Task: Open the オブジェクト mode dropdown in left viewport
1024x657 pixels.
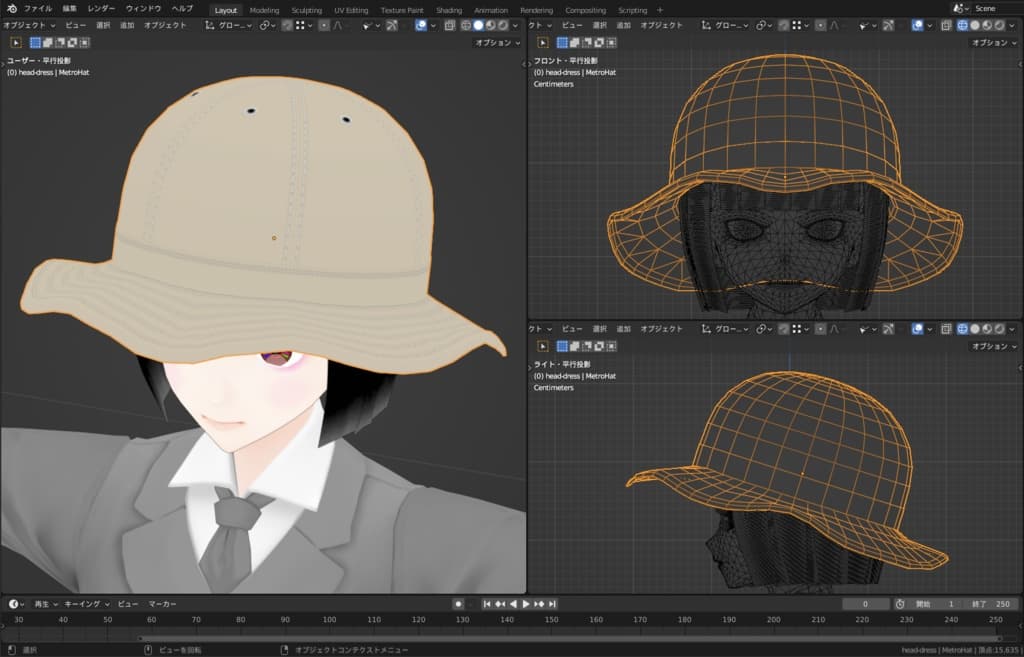Action: [26, 25]
